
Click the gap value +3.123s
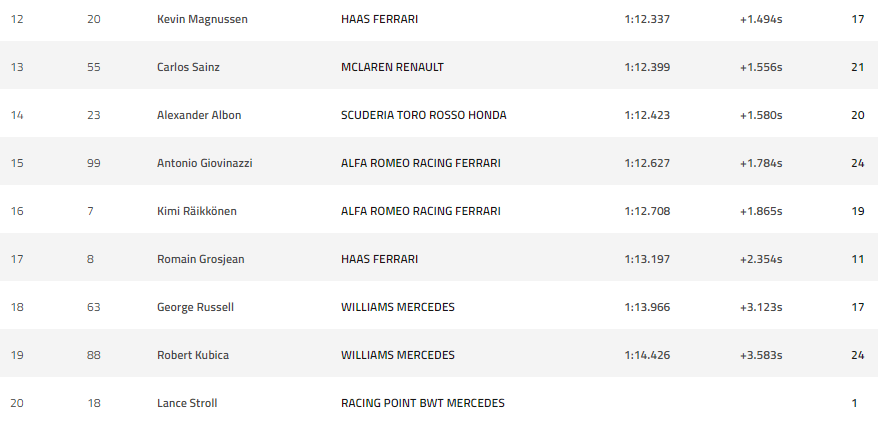[x=760, y=307]
